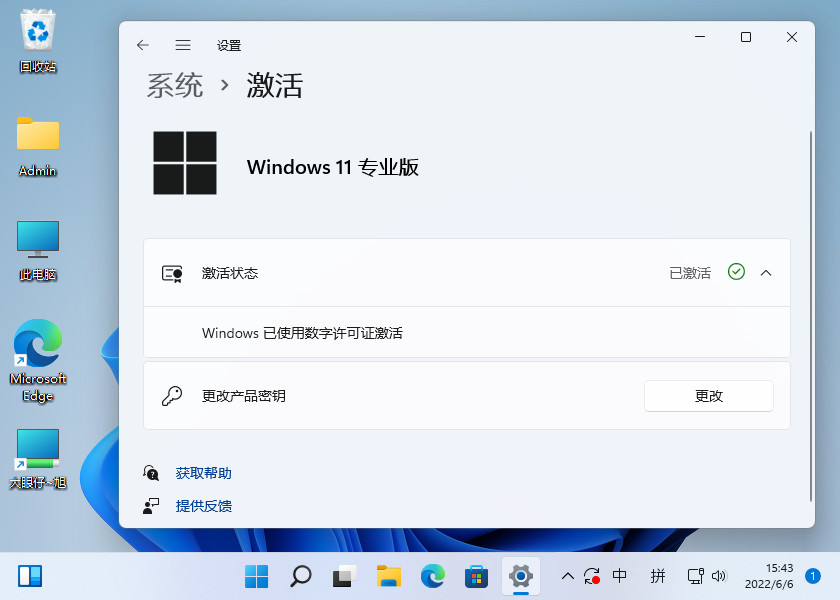Collapse the 激活状态 section with the chevron
840x600 pixels.
pyautogui.click(x=766, y=273)
